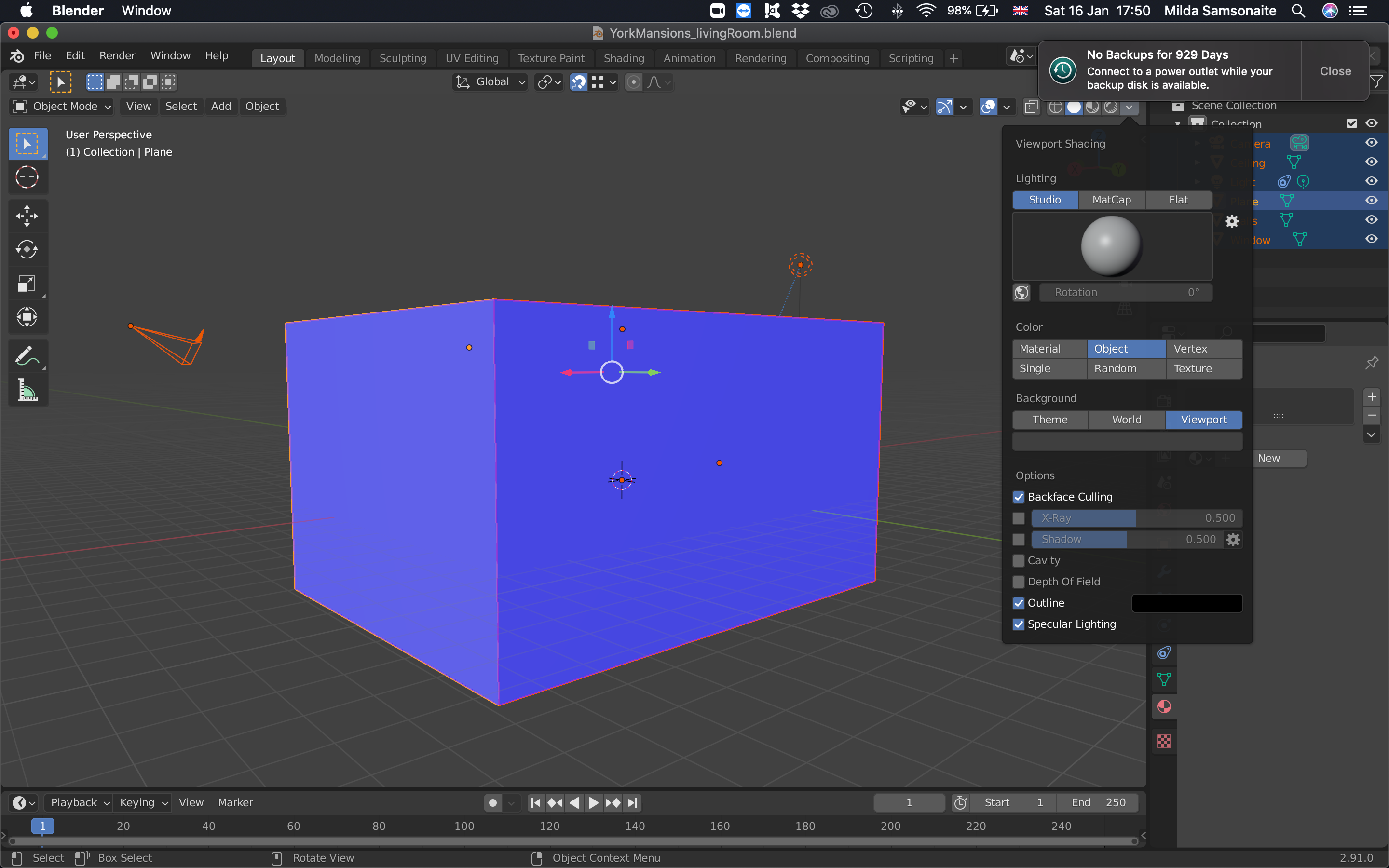Select the Rotate tool
The image size is (1389, 868).
tap(27, 249)
